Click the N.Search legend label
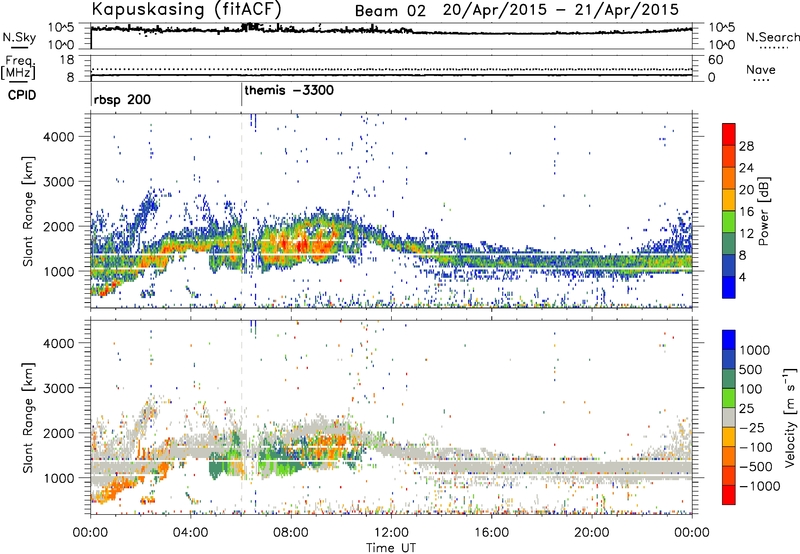 773,37
